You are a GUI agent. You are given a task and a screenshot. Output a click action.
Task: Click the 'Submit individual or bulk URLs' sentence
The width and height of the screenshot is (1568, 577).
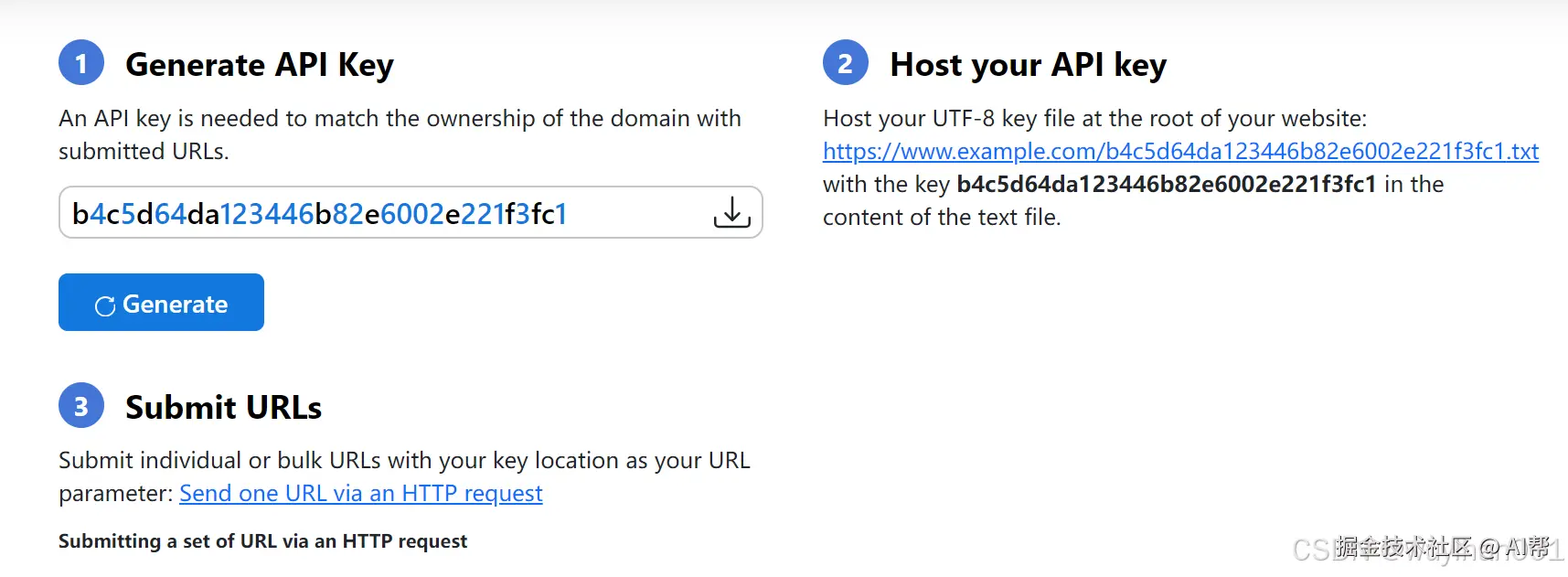point(404,460)
